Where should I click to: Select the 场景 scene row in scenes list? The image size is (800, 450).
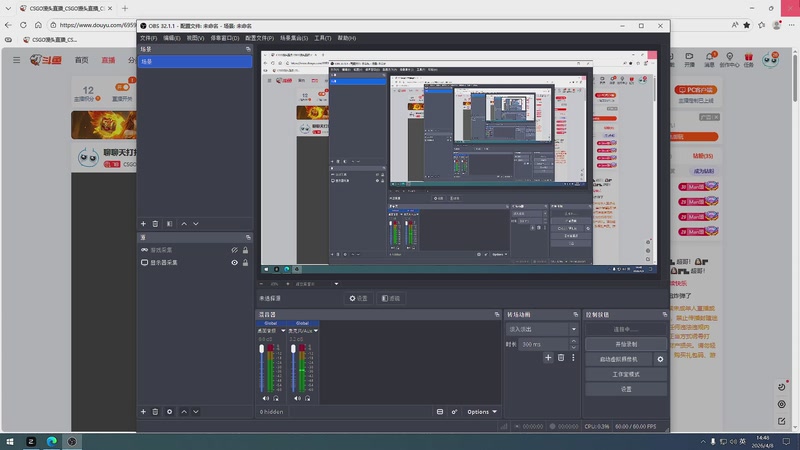[x=195, y=61]
